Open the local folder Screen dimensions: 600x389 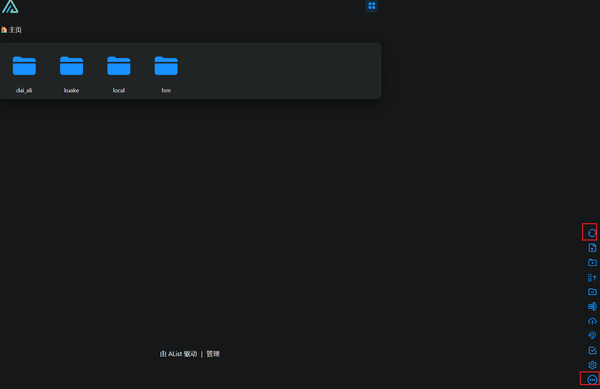[119, 73]
